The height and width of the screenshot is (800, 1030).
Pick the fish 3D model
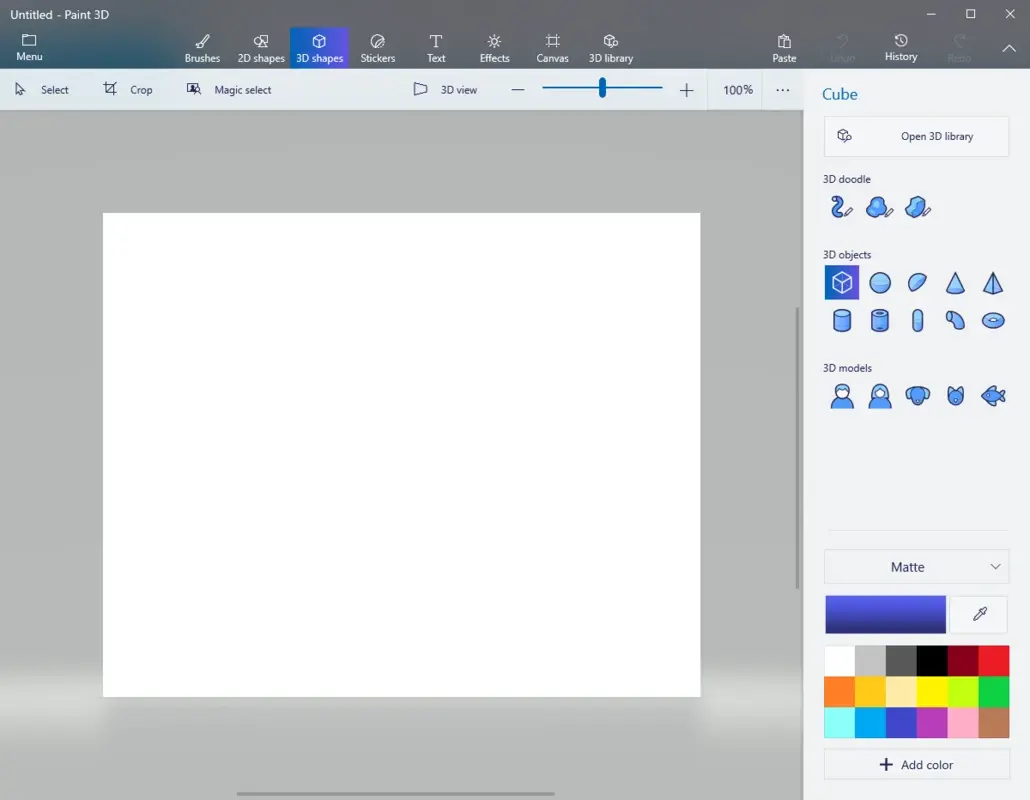[x=993, y=395]
